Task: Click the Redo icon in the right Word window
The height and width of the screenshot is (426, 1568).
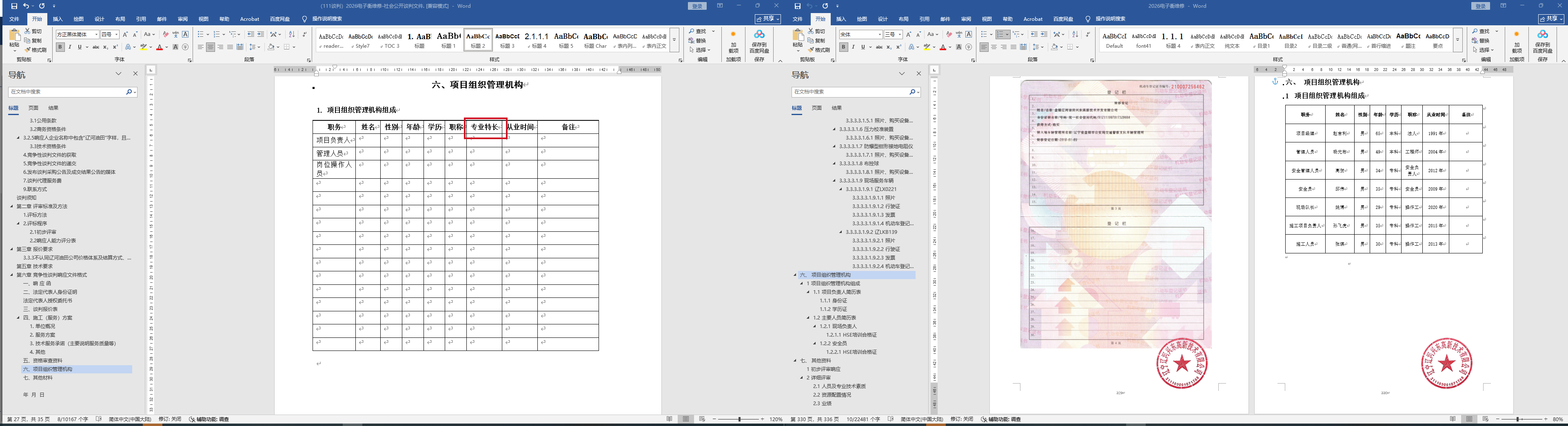Action: coord(825,6)
